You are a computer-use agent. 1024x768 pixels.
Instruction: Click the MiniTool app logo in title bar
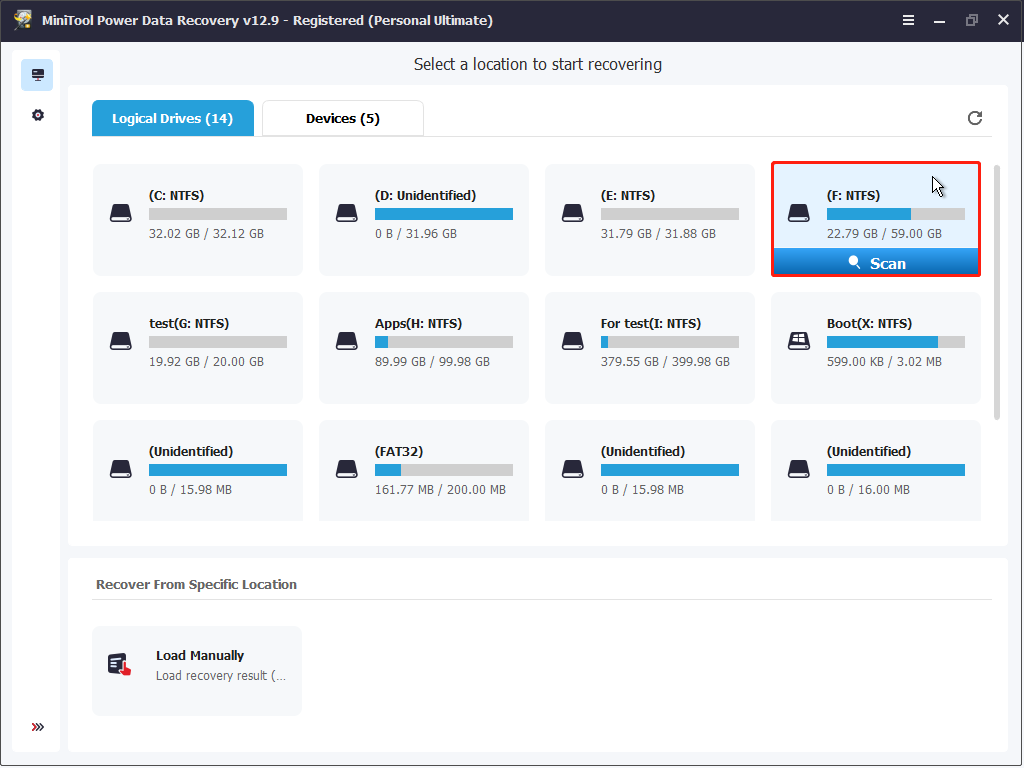23,20
